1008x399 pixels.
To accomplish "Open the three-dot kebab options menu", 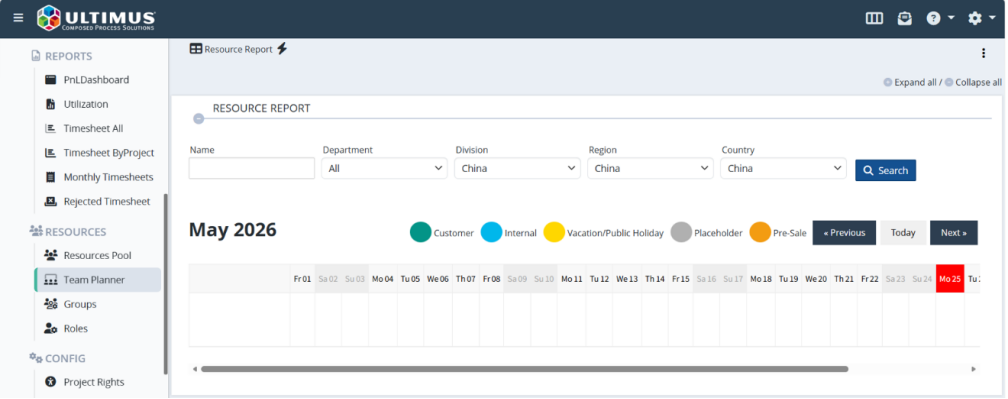I will 983,53.
